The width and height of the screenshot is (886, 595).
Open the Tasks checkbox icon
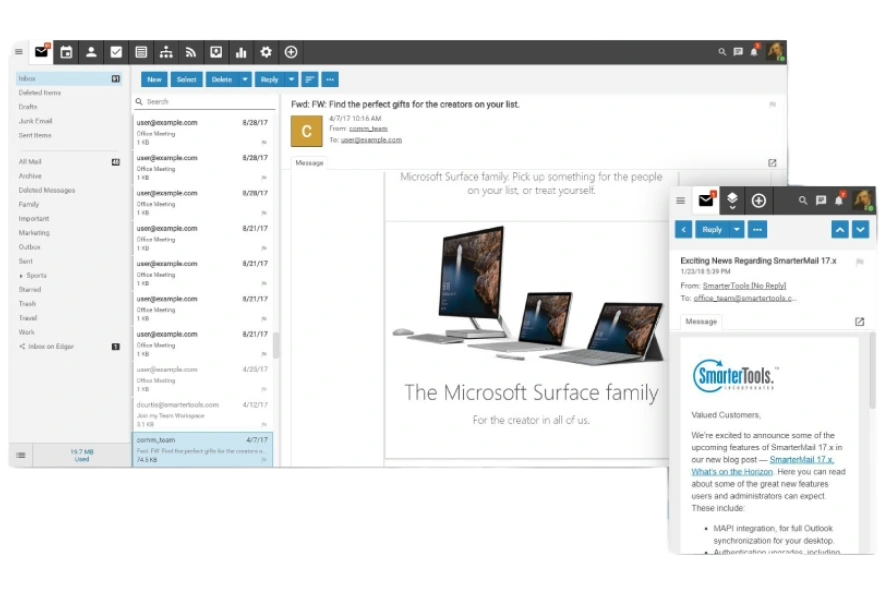[116, 51]
